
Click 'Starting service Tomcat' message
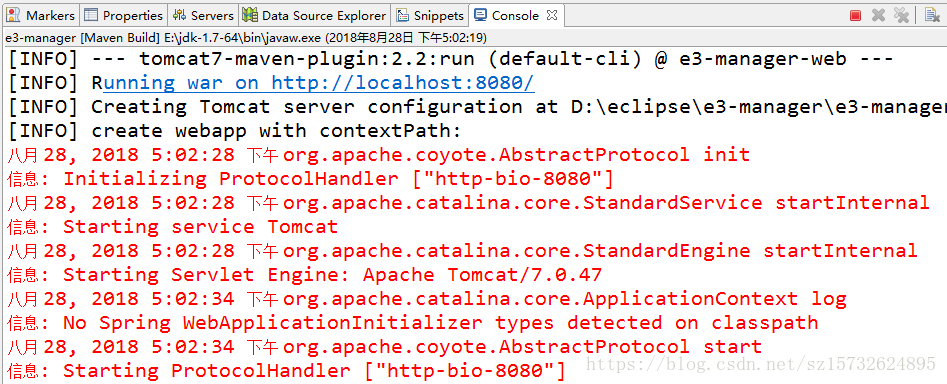pos(173,227)
